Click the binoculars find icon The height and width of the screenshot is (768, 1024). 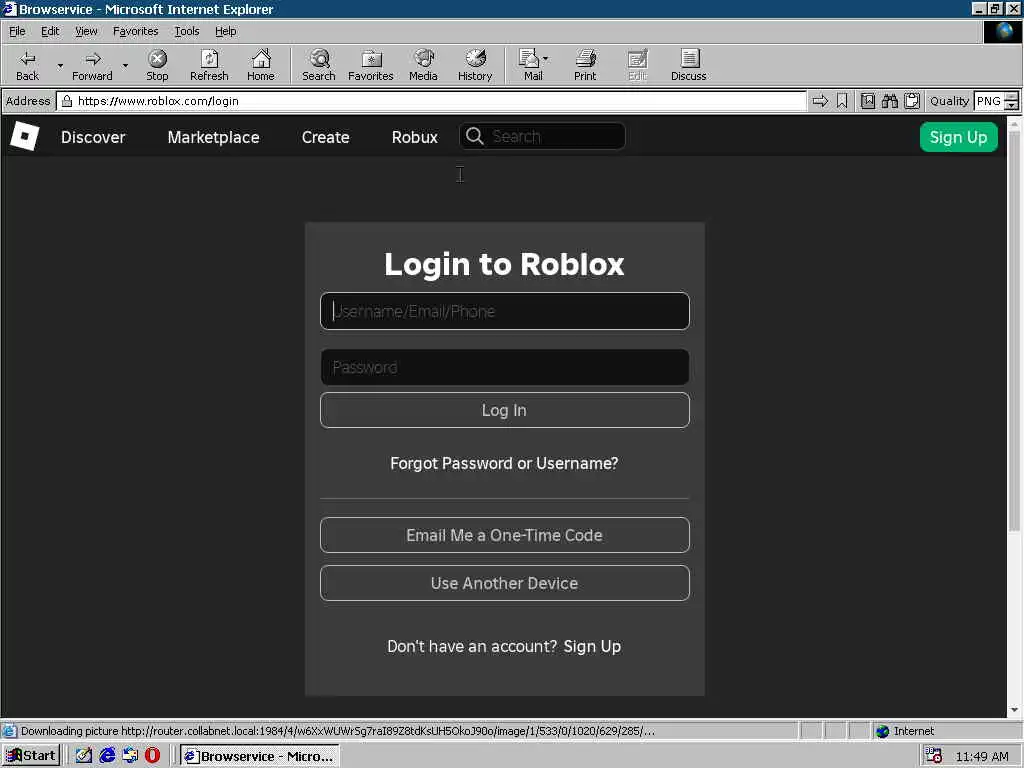point(889,101)
